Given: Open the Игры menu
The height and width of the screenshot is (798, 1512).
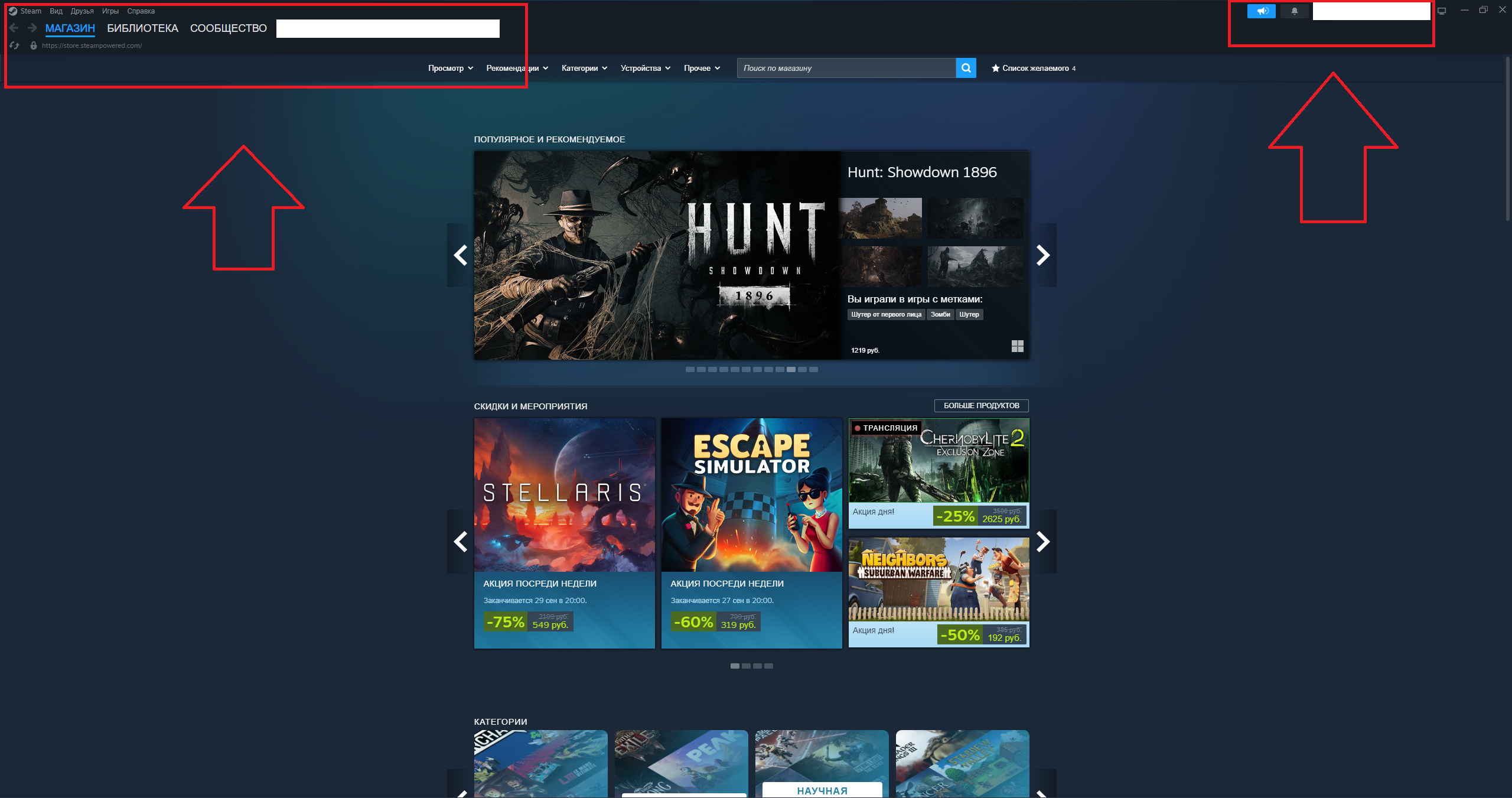Looking at the screenshot, I should tap(110, 11).
